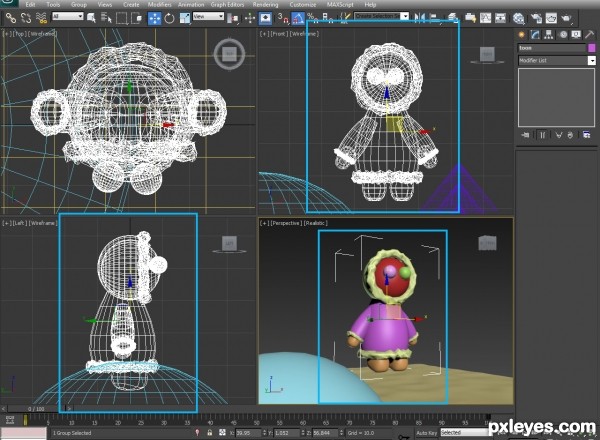Switch to the Display command panel tab
This screenshot has height=440, width=600.
click(x=576, y=35)
